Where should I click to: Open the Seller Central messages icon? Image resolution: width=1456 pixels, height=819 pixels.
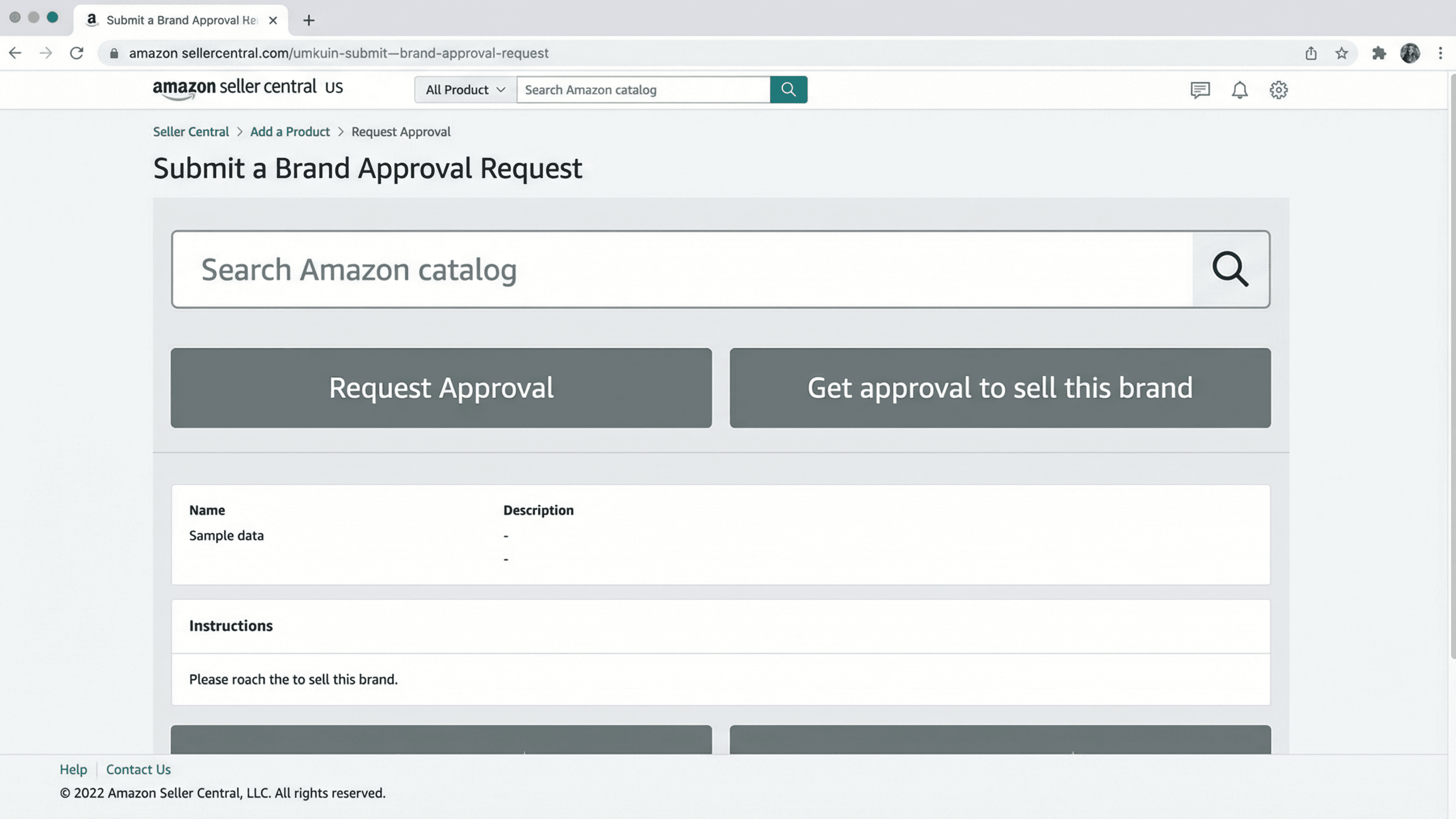click(1199, 90)
